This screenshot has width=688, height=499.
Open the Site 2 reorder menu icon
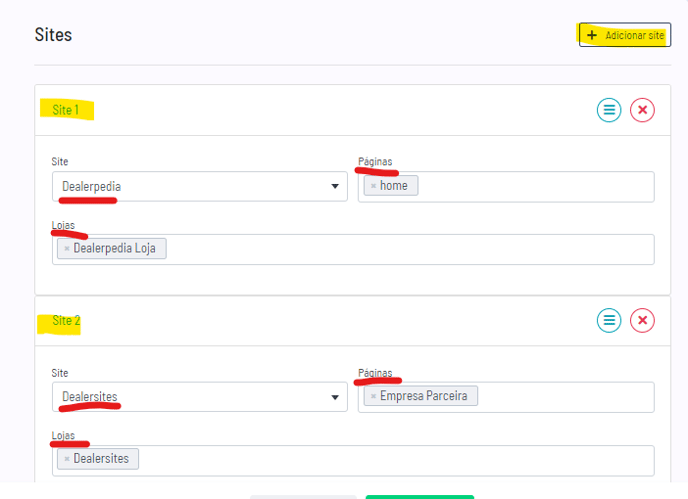609,320
